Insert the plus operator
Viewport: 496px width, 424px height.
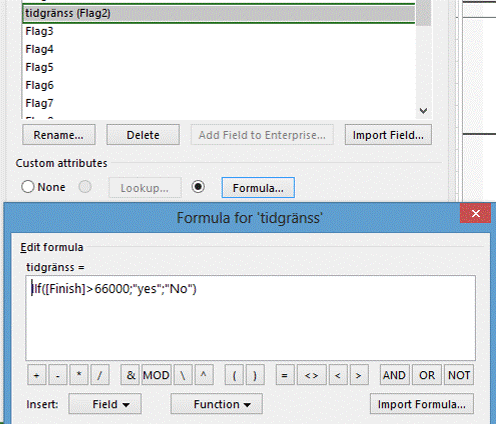click(36, 375)
